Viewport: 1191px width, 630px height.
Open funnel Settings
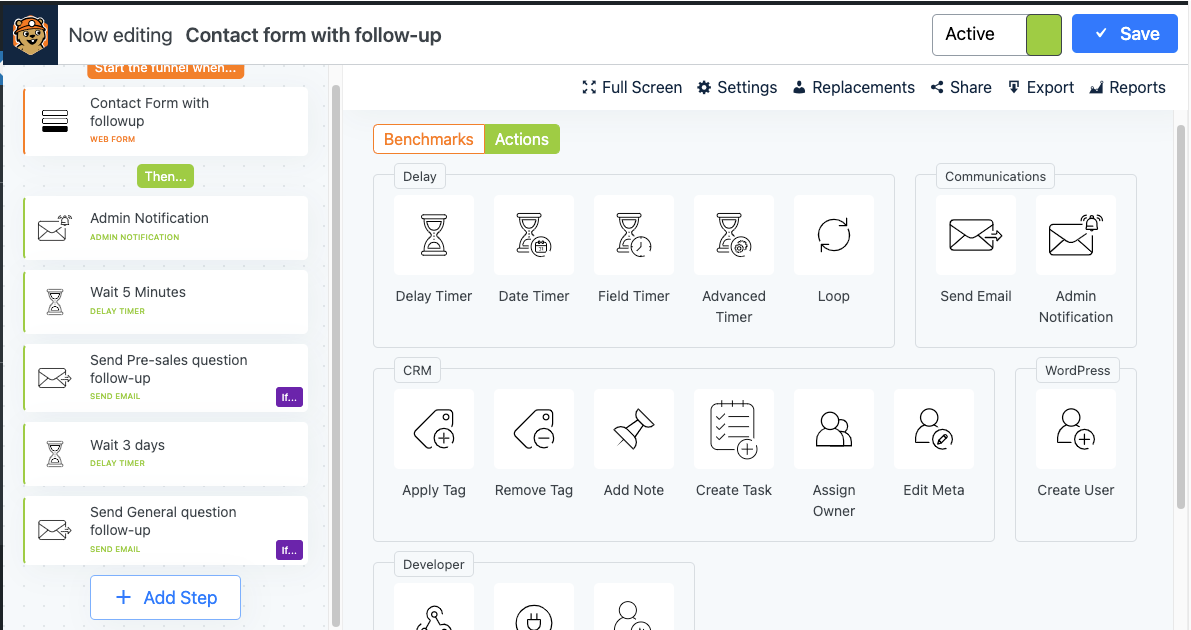tap(737, 87)
